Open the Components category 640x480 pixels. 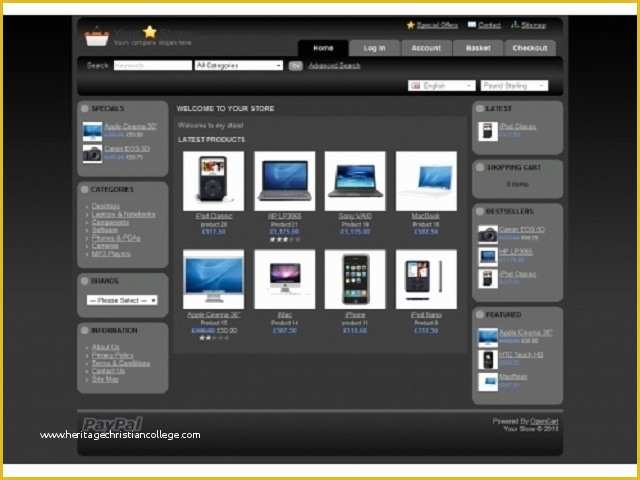pyautogui.click(x=110, y=222)
